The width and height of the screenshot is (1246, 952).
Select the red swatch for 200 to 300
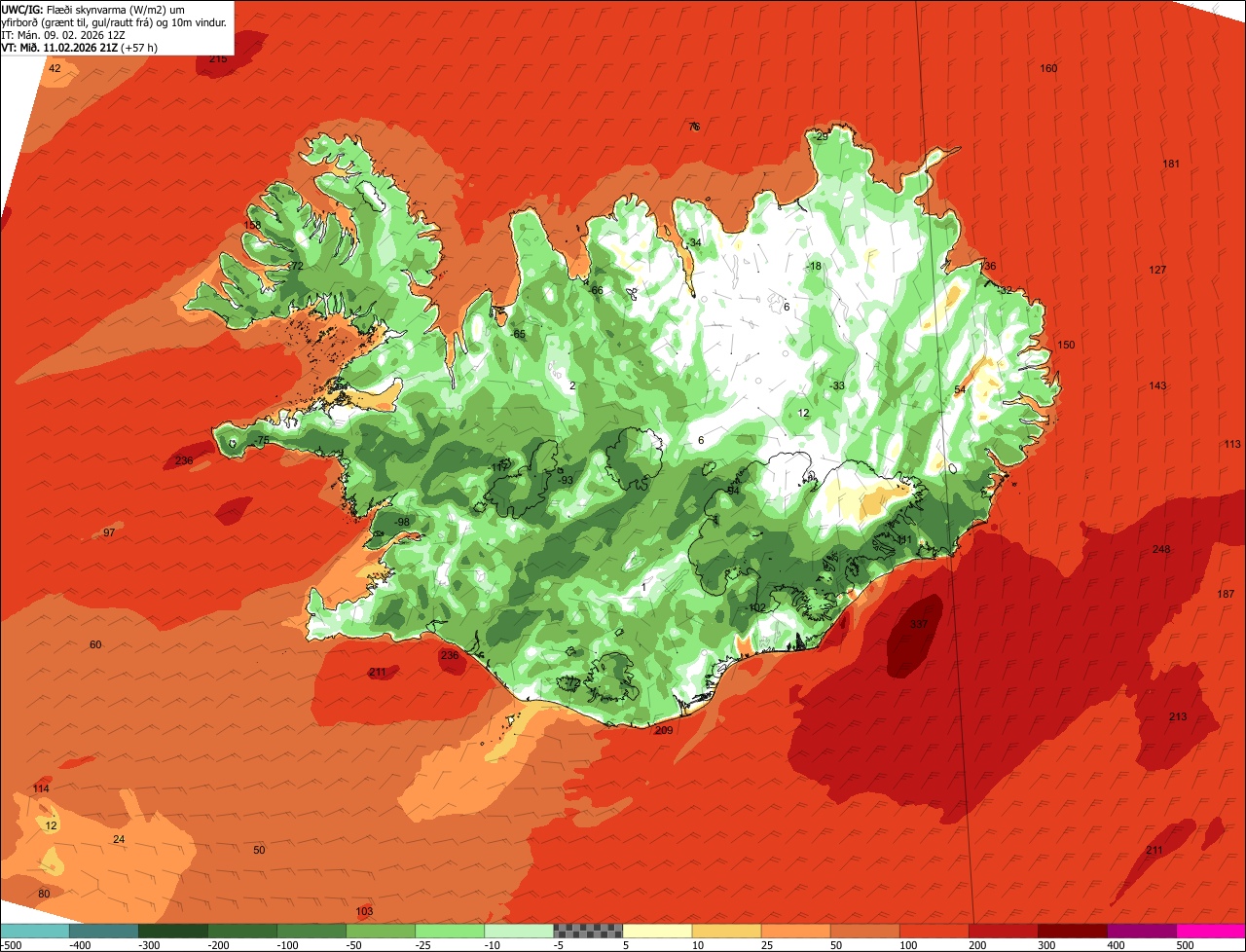1002,931
